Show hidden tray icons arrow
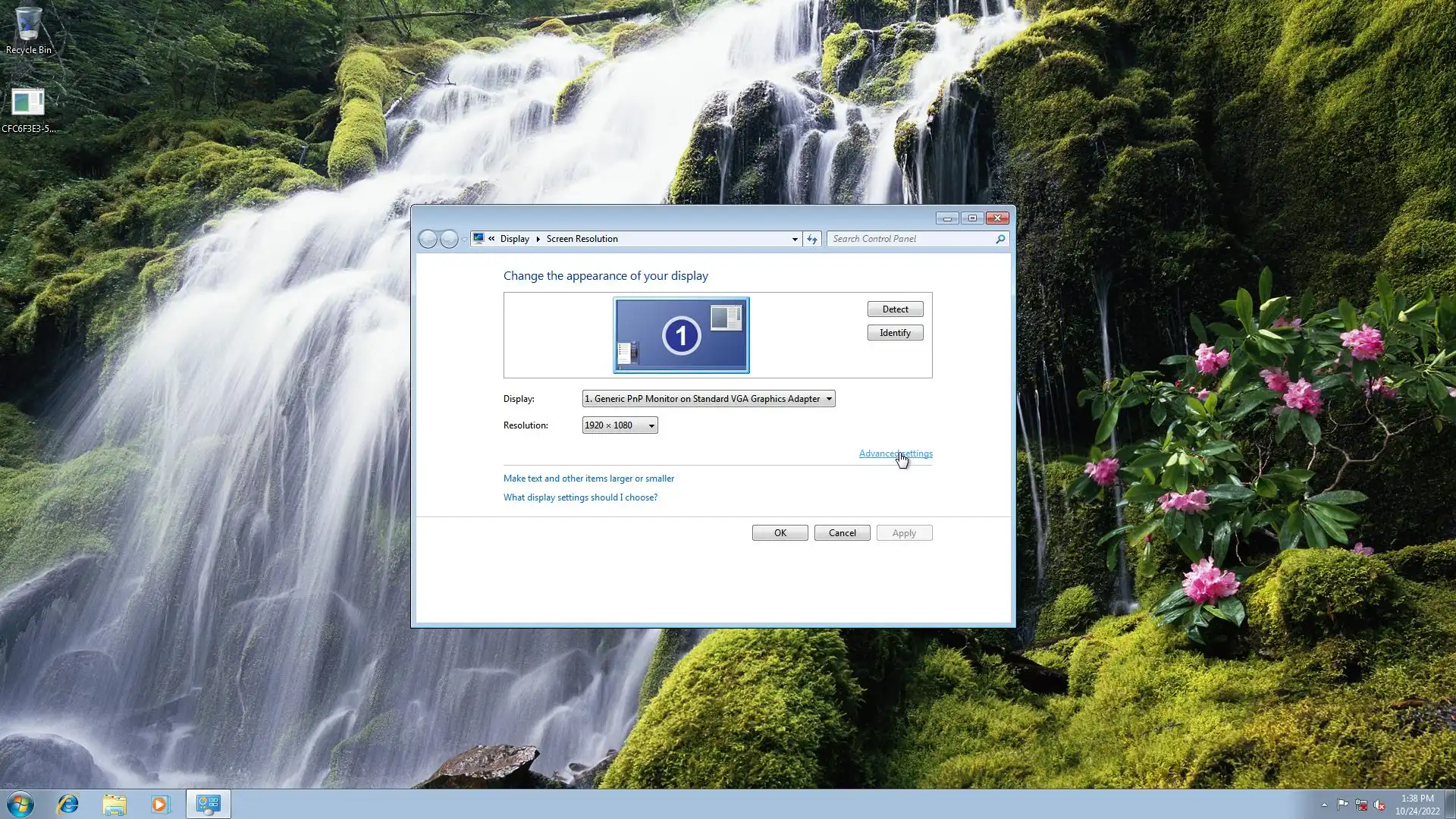The height and width of the screenshot is (819, 1456). pos(1324,805)
